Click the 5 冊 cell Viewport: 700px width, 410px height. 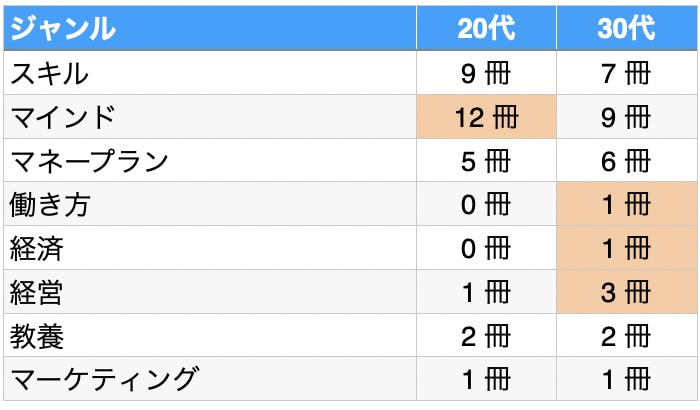pyautogui.click(x=486, y=161)
